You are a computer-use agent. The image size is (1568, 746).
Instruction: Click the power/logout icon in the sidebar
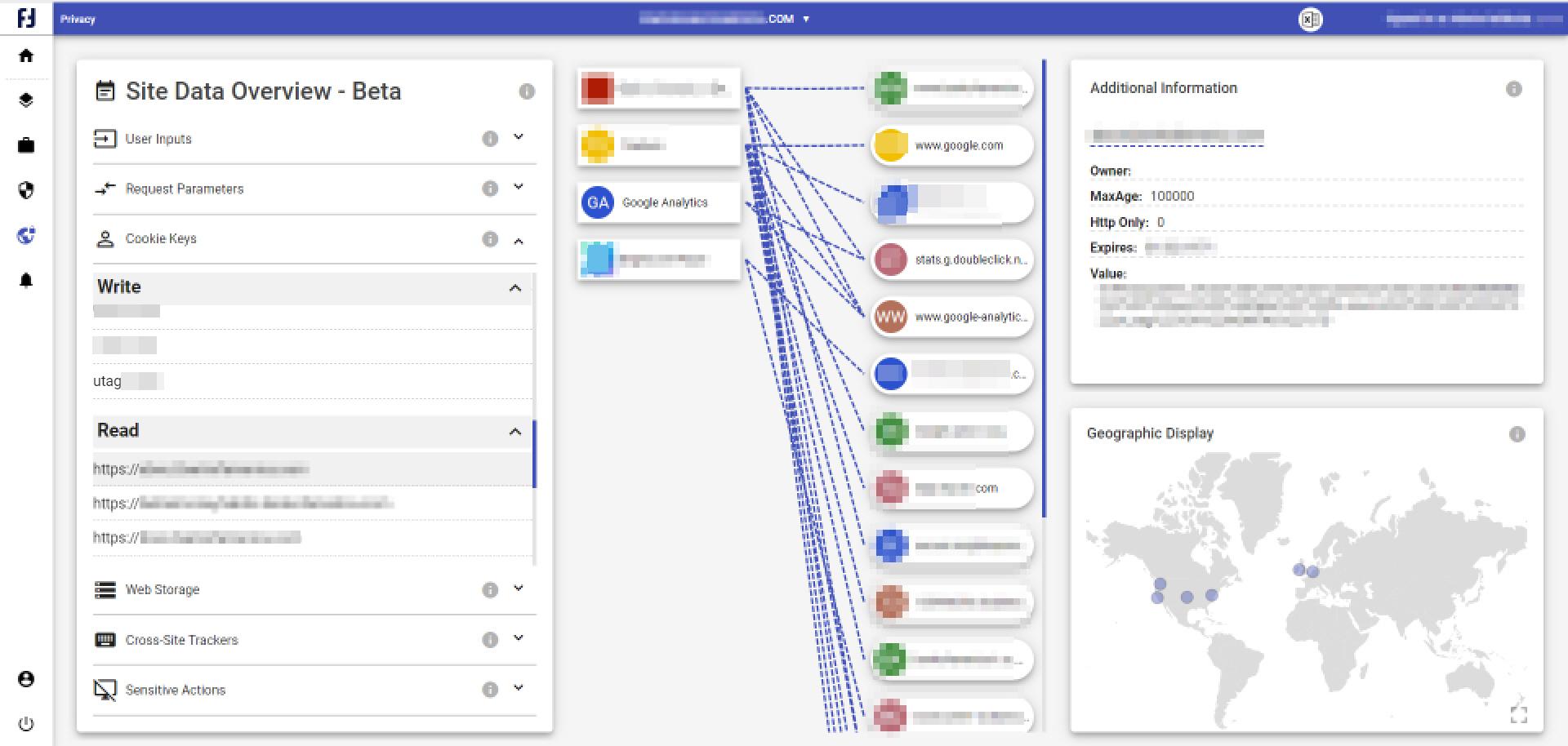coord(25,724)
